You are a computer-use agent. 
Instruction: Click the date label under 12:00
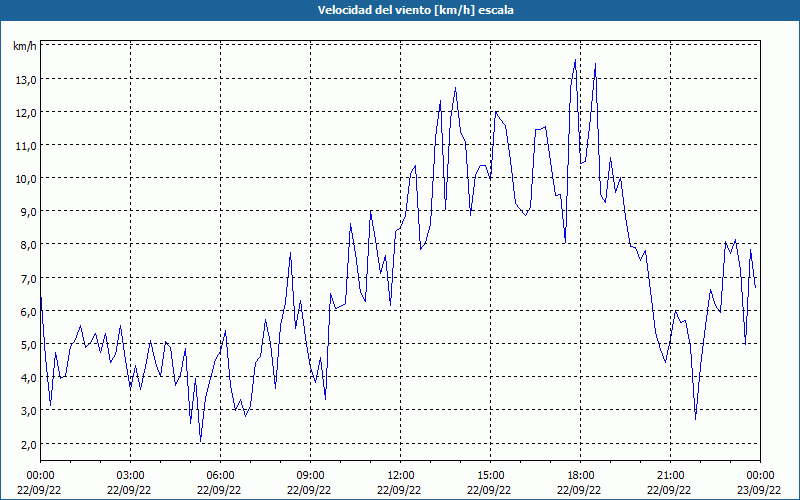tap(399, 490)
